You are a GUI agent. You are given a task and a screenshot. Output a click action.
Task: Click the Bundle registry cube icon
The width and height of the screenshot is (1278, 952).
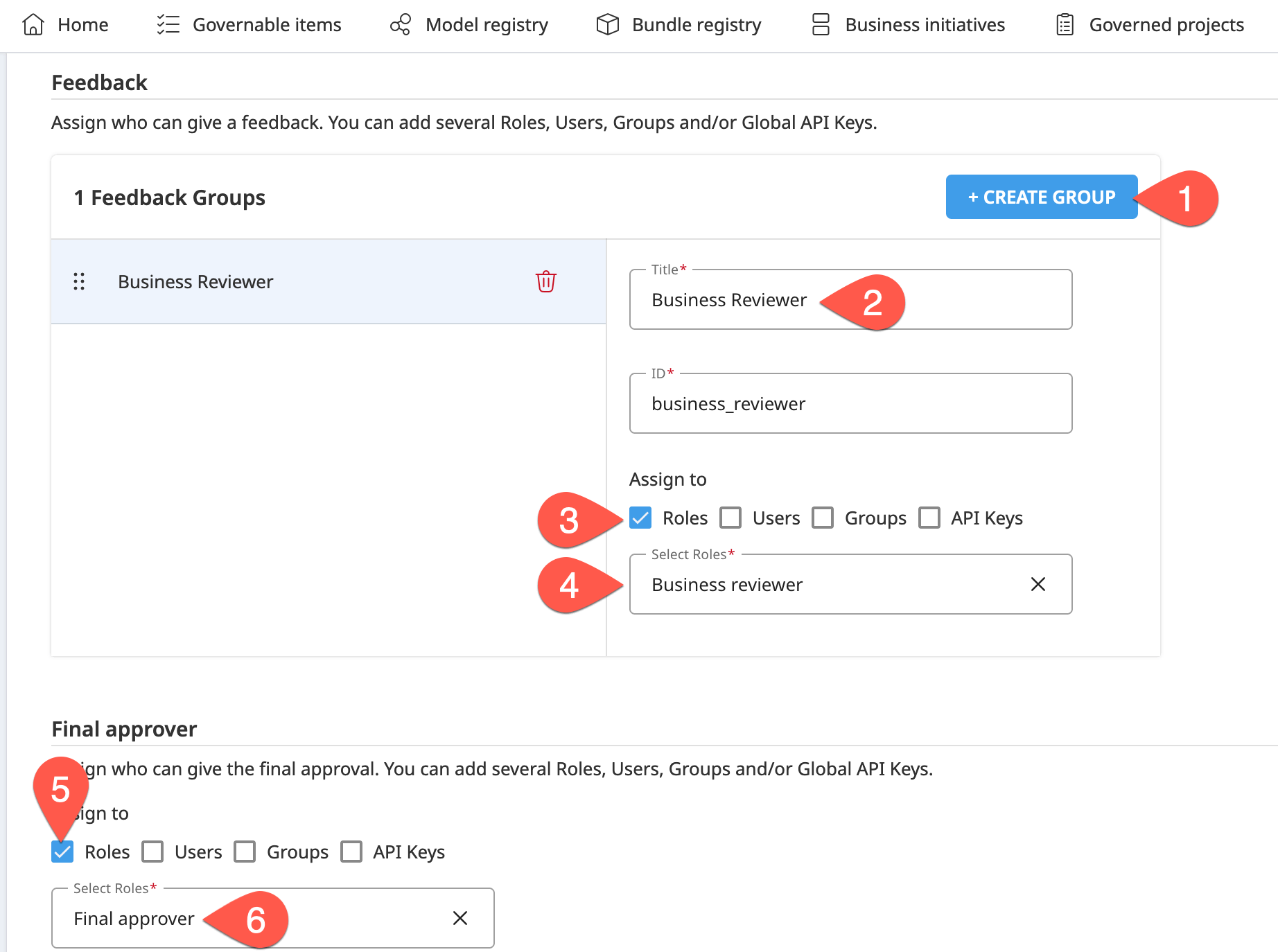pyautogui.click(x=607, y=25)
